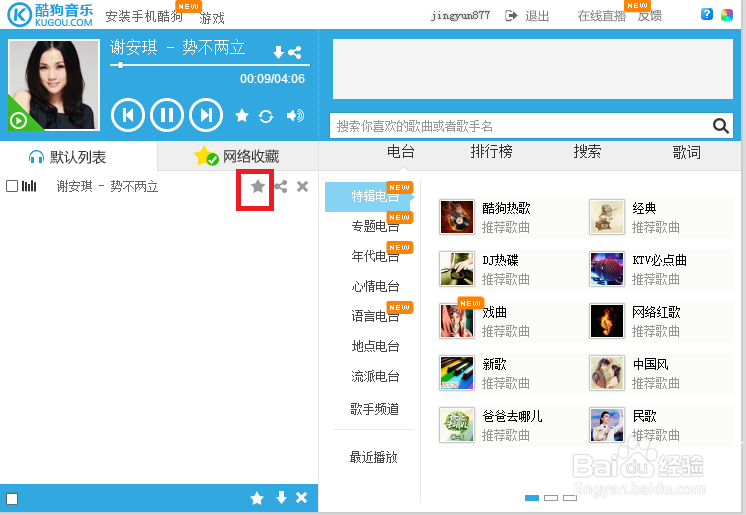Open the 电台 tab

pyautogui.click(x=401, y=152)
